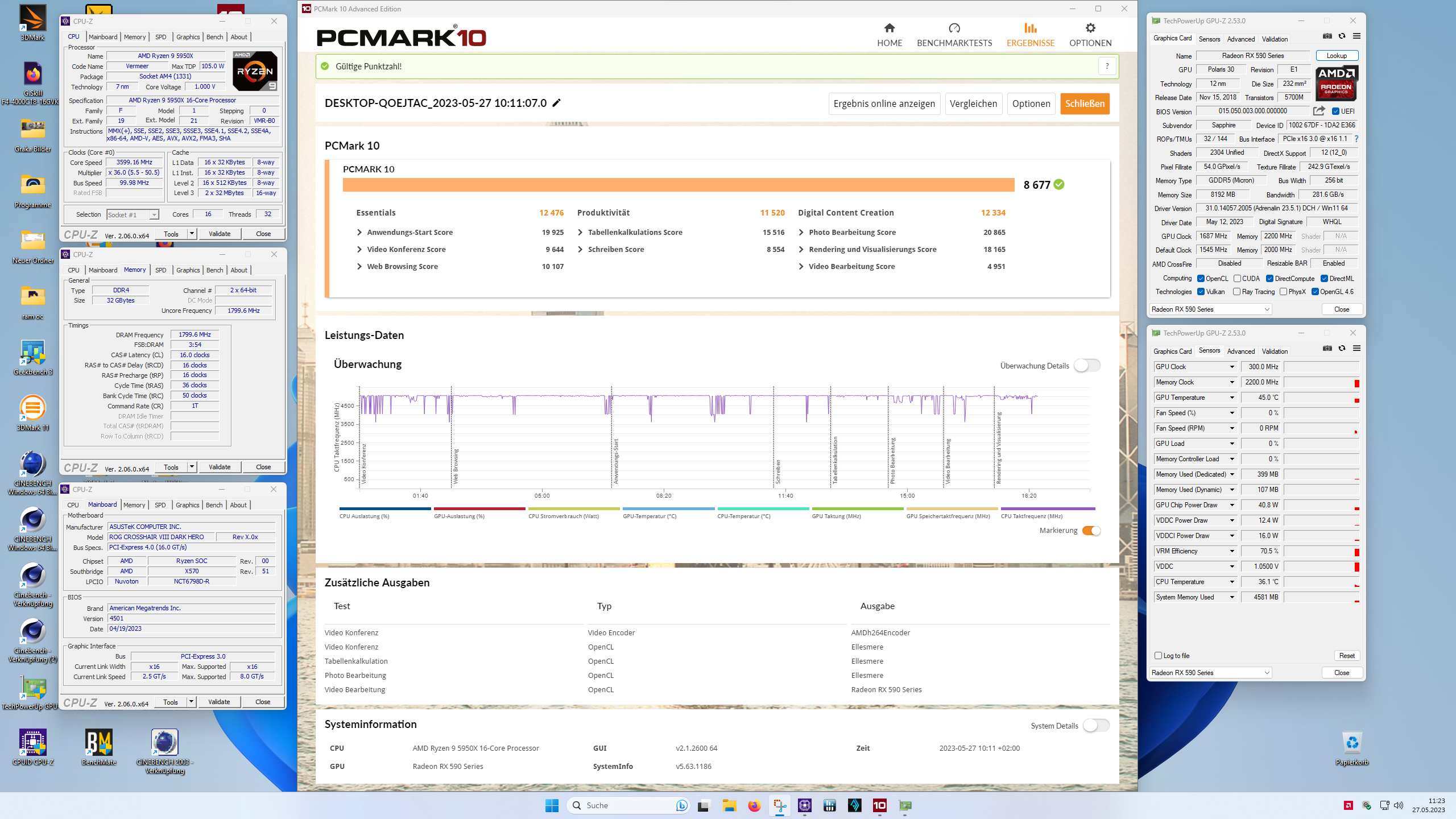Toggle Ray Tracing checkbox in GPU-Z
This screenshot has height=819, width=1456.
coord(1236,292)
